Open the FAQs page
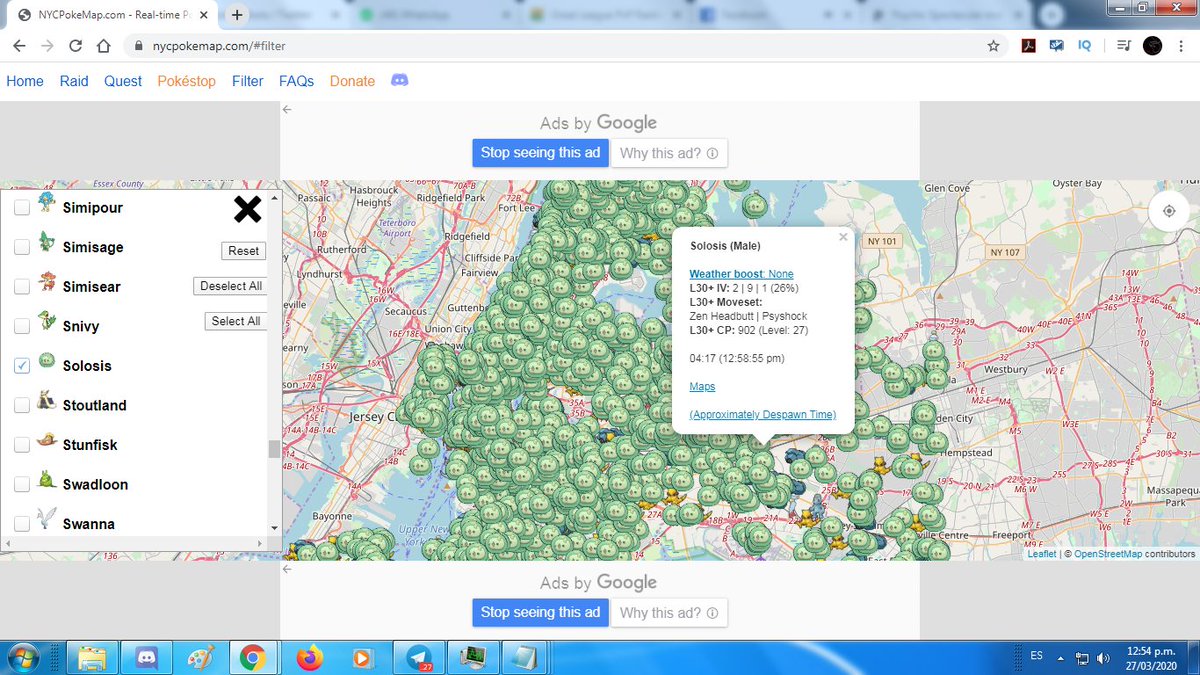The image size is (1200, 675). 296,81
